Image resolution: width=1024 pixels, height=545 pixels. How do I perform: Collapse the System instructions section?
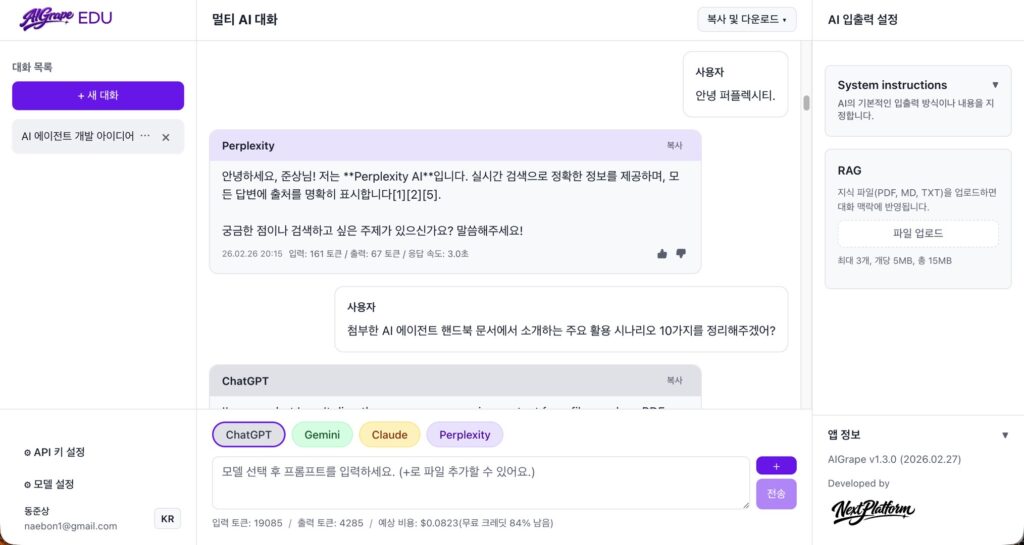(995, 85)
